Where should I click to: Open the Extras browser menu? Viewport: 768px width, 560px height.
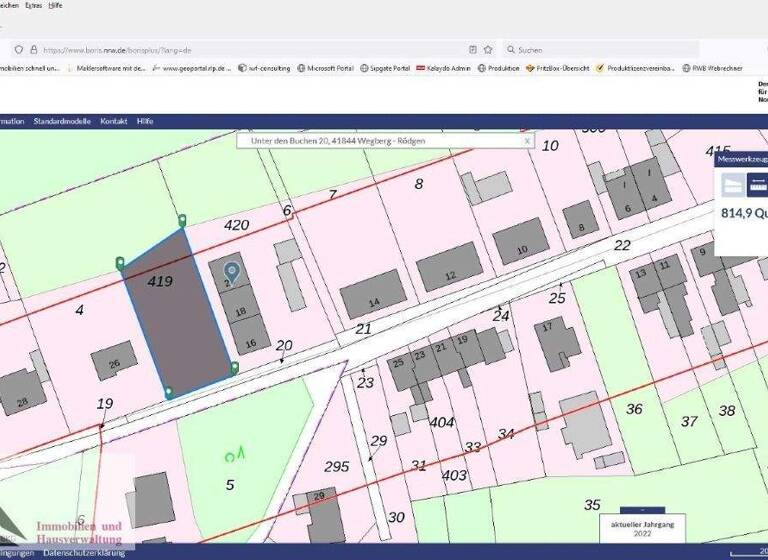click(34, 5)
